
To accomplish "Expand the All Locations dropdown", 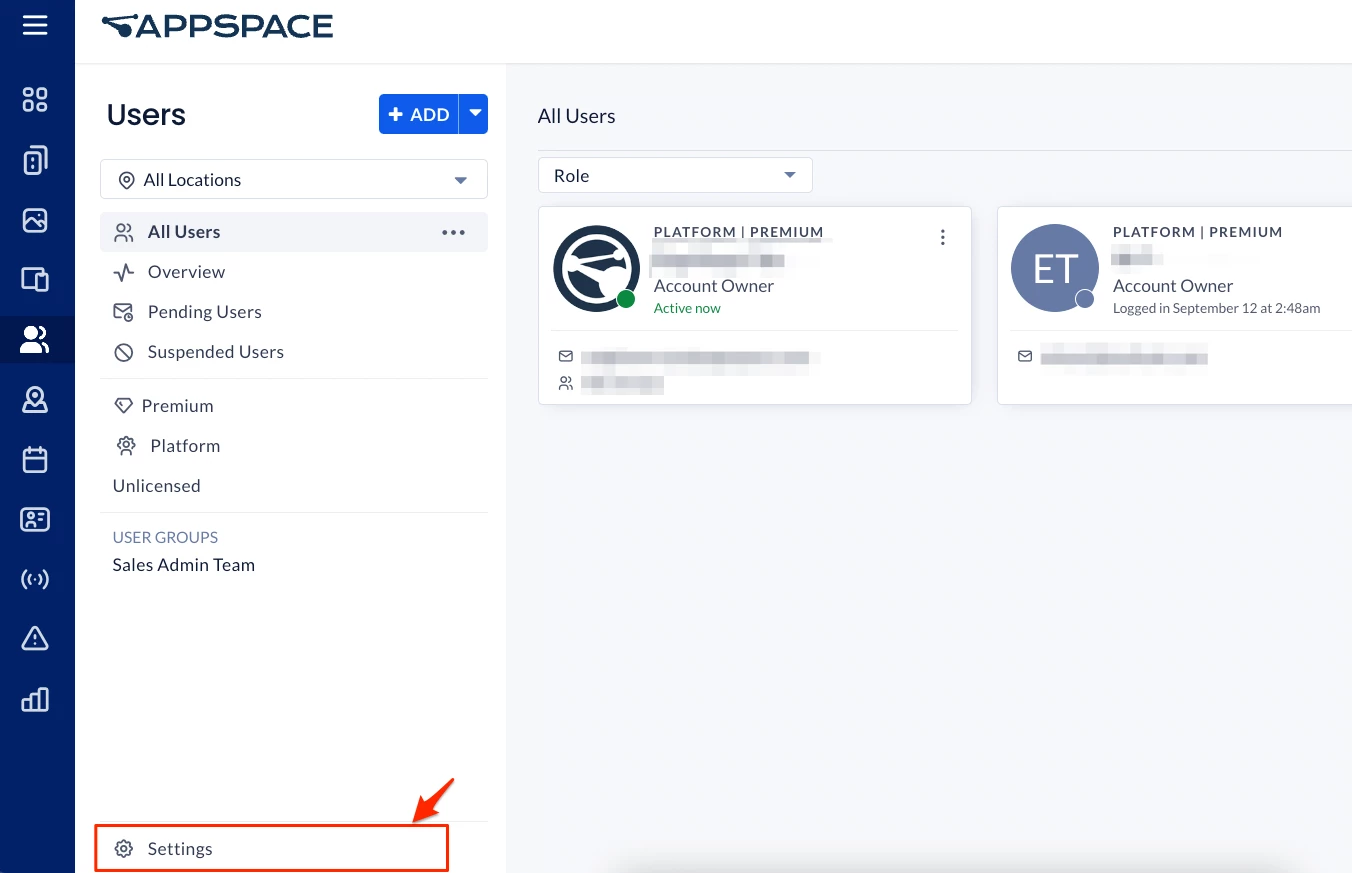I will tap(294, 180).
